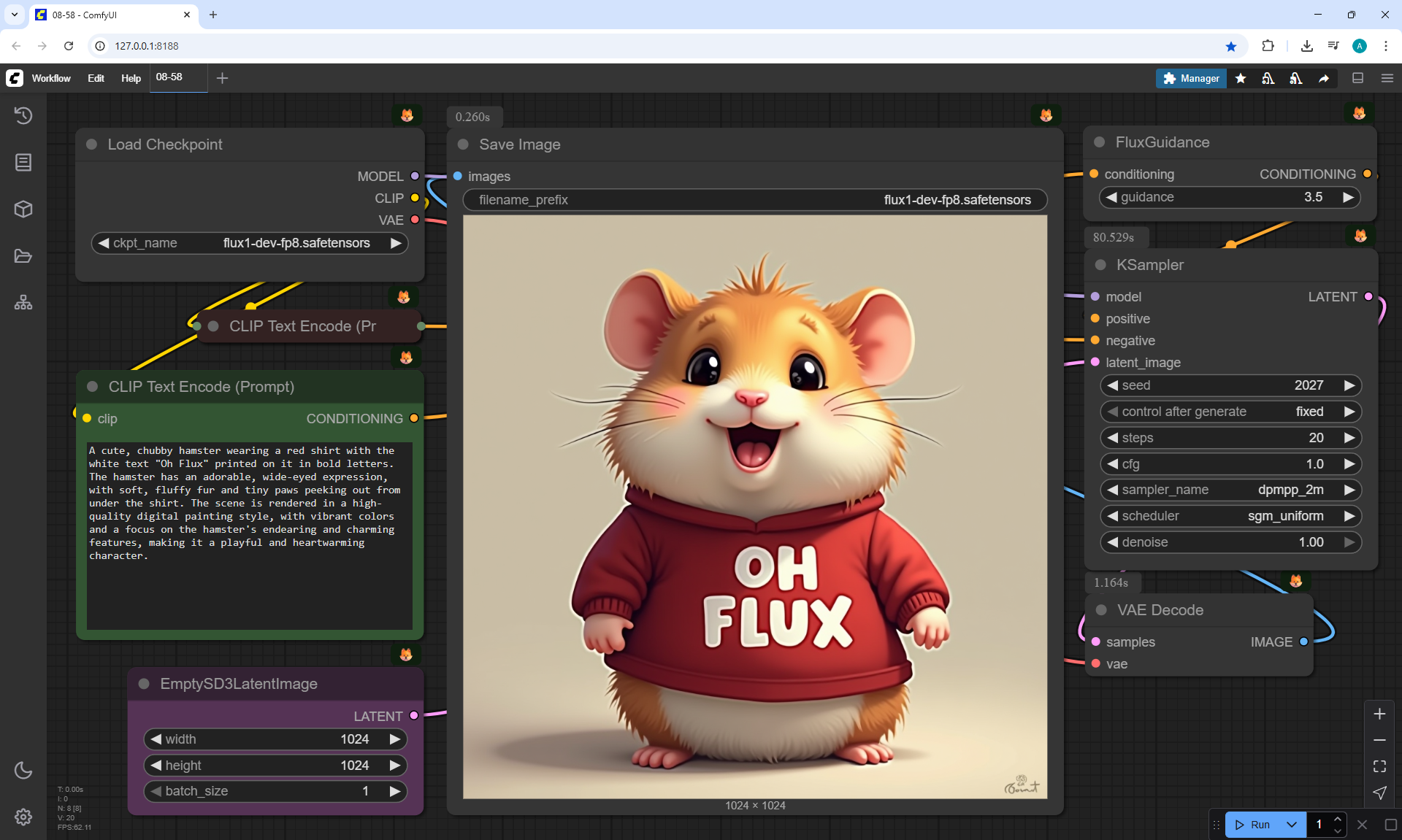Viewport: 1402px width, 840px height.
Task: Click the fit view canvas icon
Action: point(1379,766)
